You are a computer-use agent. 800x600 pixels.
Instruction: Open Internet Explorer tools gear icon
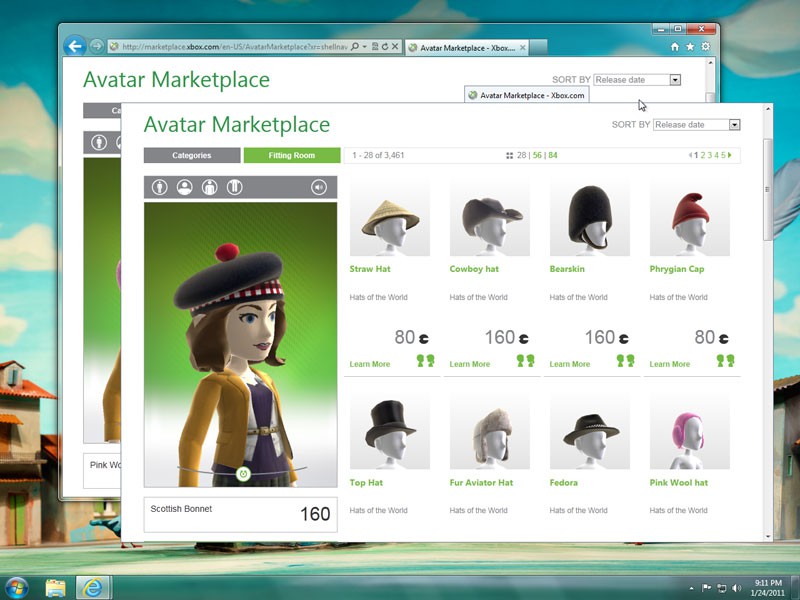(x=706, y=46)
